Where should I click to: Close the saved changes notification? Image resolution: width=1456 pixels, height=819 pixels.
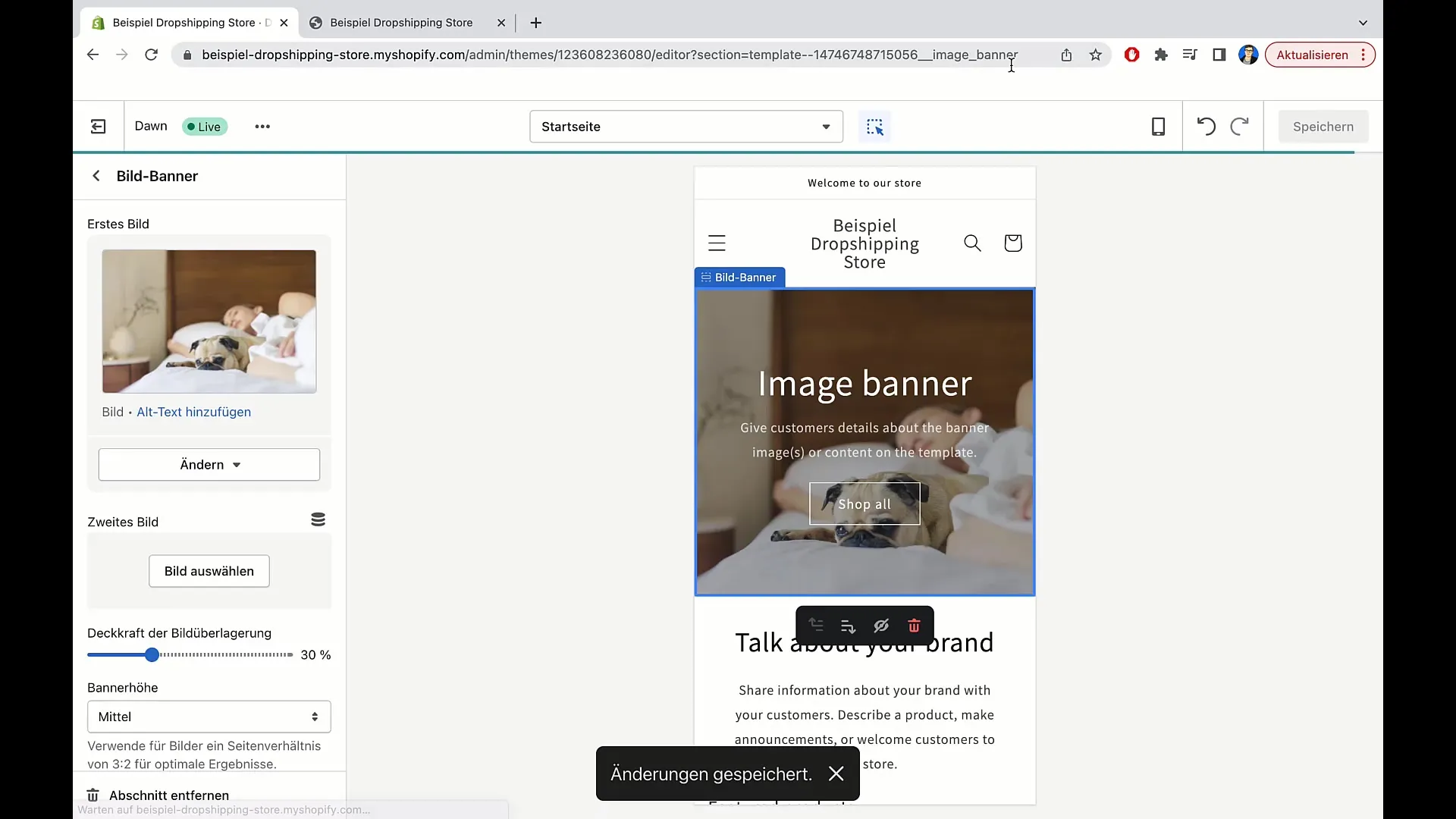[x=836, y=774]
